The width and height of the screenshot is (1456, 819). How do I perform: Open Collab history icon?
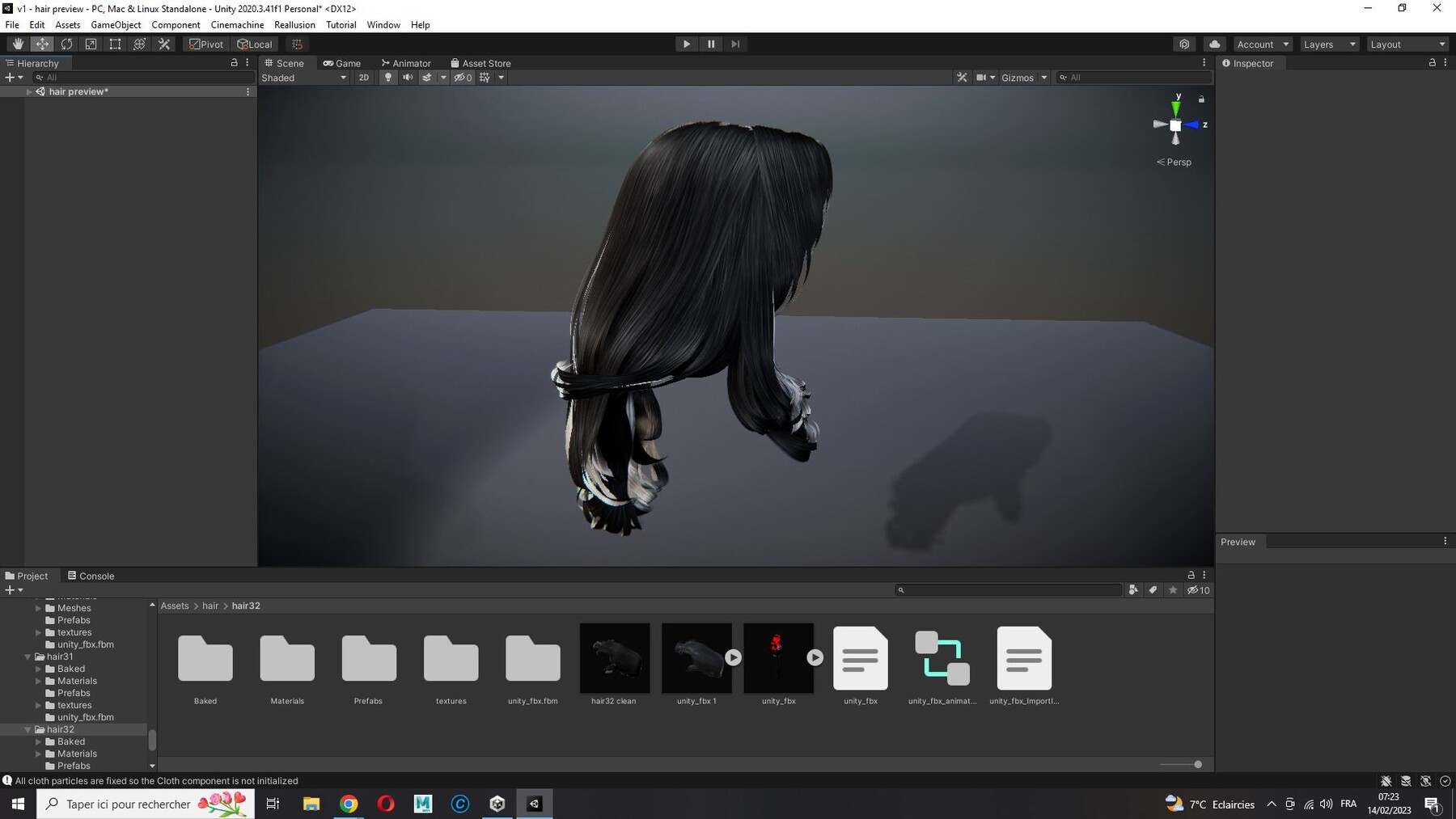tap(1184, 44)
